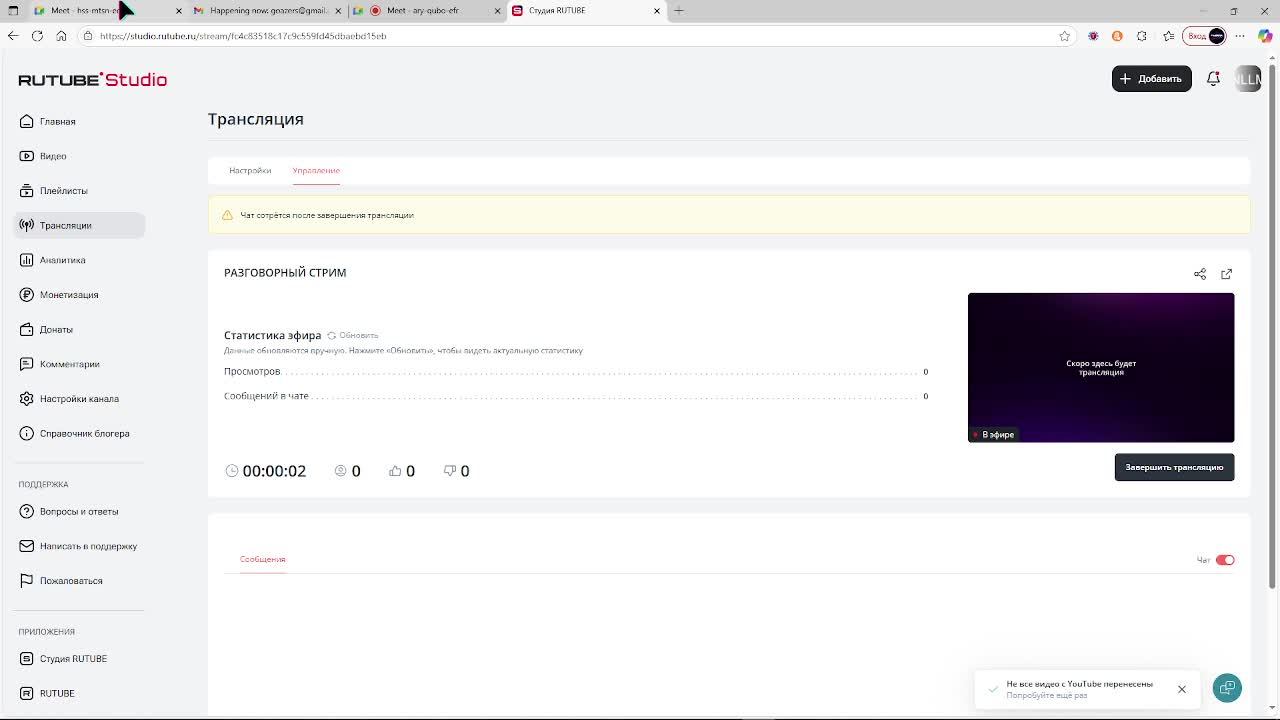Open Настройки канала

point(69,398)
